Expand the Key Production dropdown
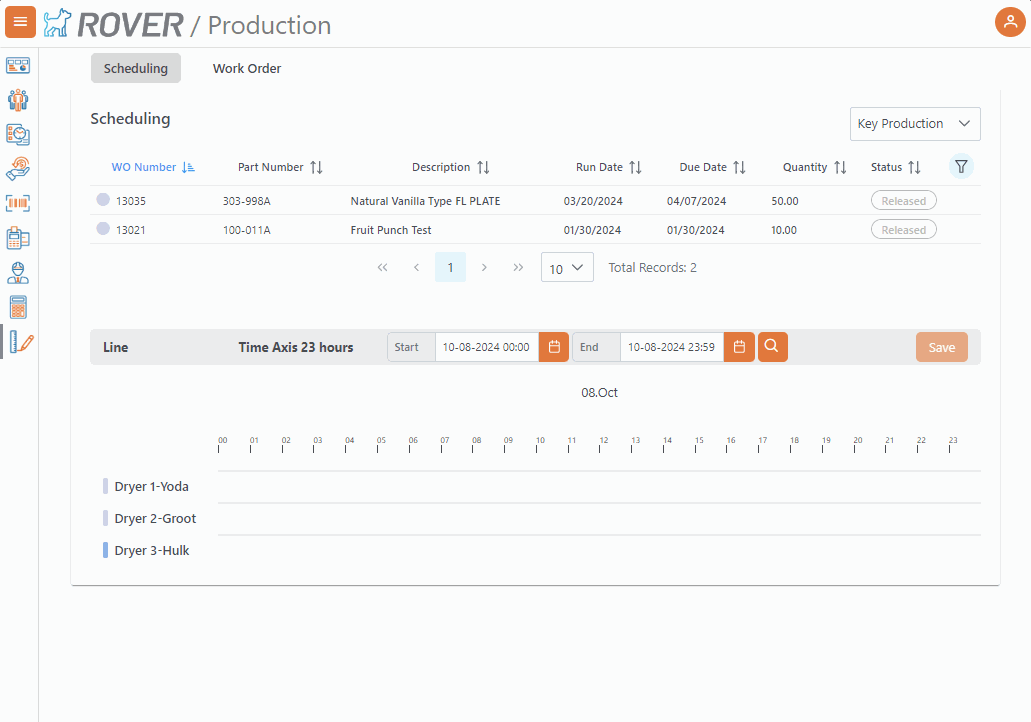 [x=914, y=124]
